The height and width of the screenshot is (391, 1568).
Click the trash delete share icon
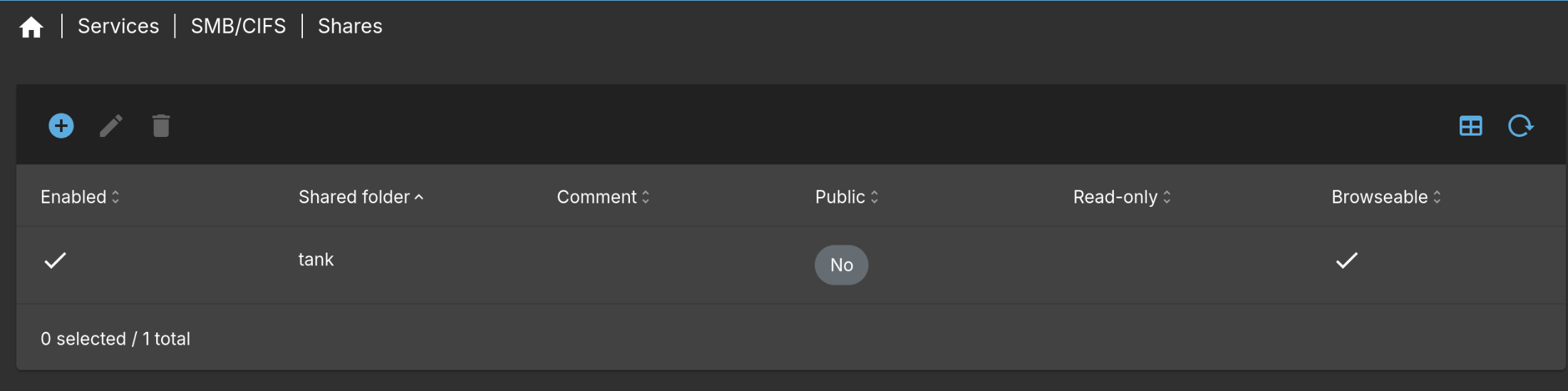pos(161,126)
